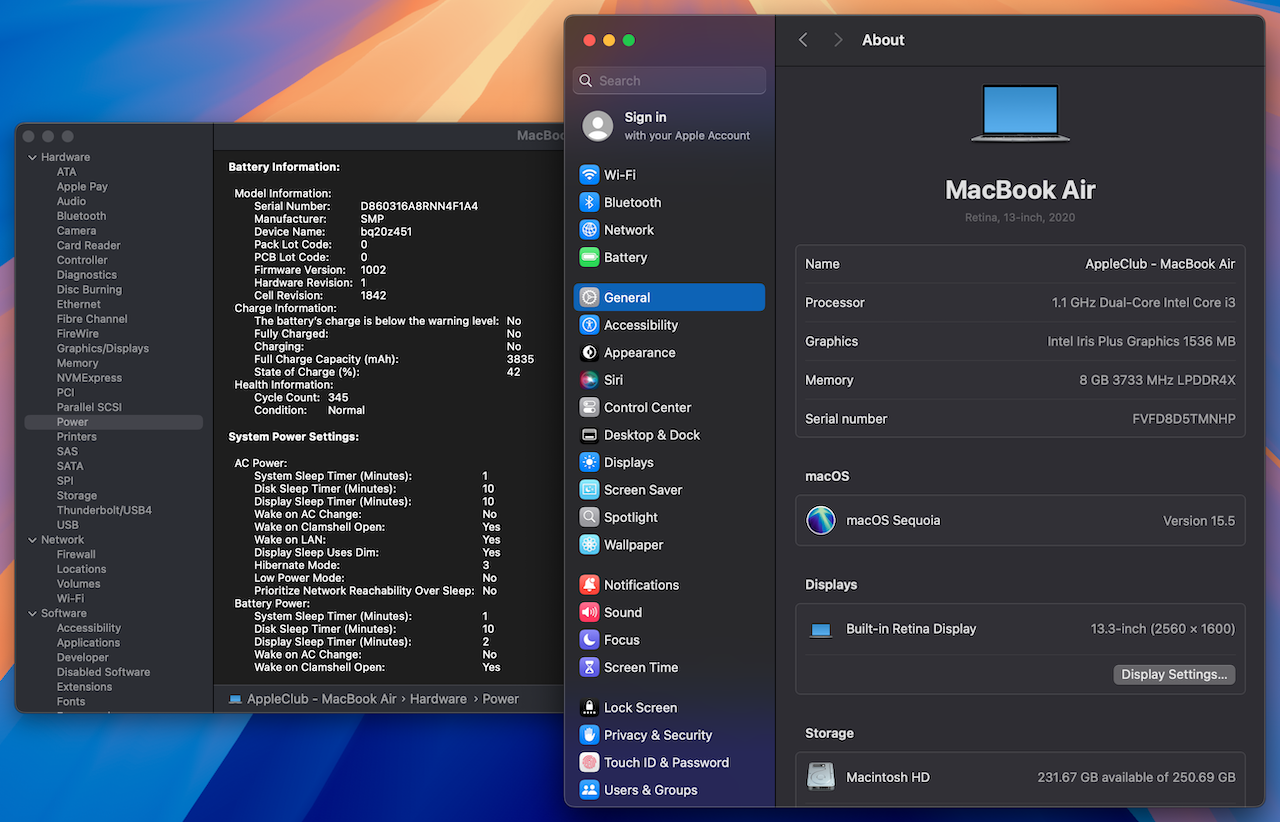Select the Bluetooth icon in Settings sidebar

coord(589,202)
